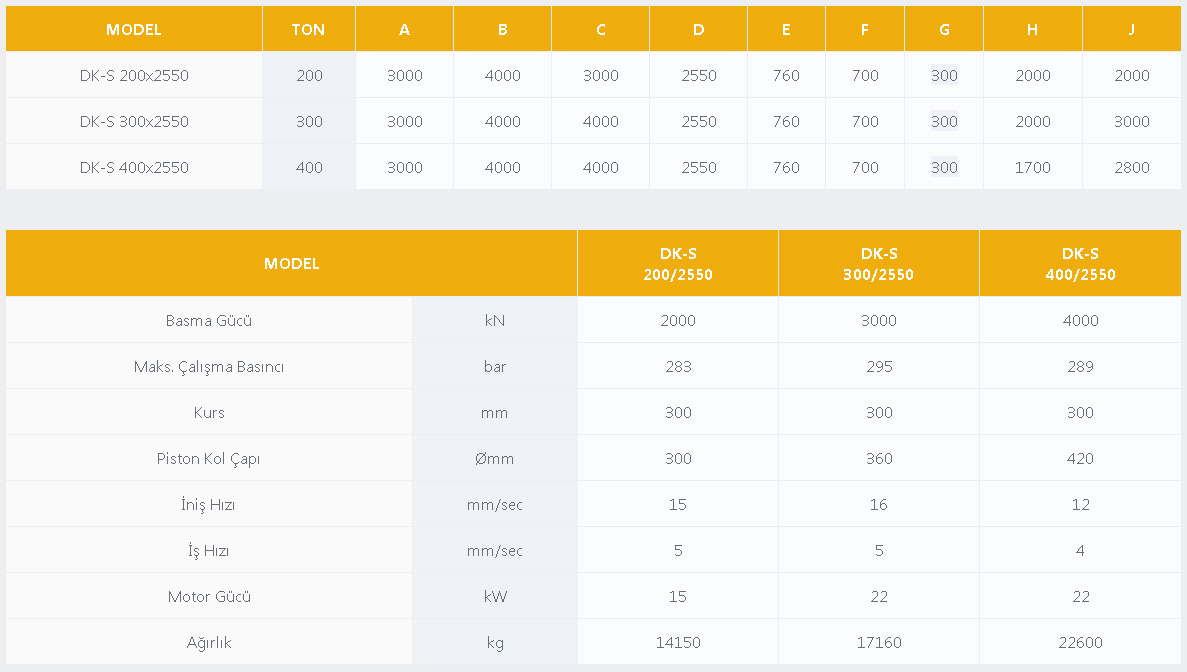Screen dimensions: 1187x672
Task: Click the Ømm unit cell
Action: tap(495, 459)
